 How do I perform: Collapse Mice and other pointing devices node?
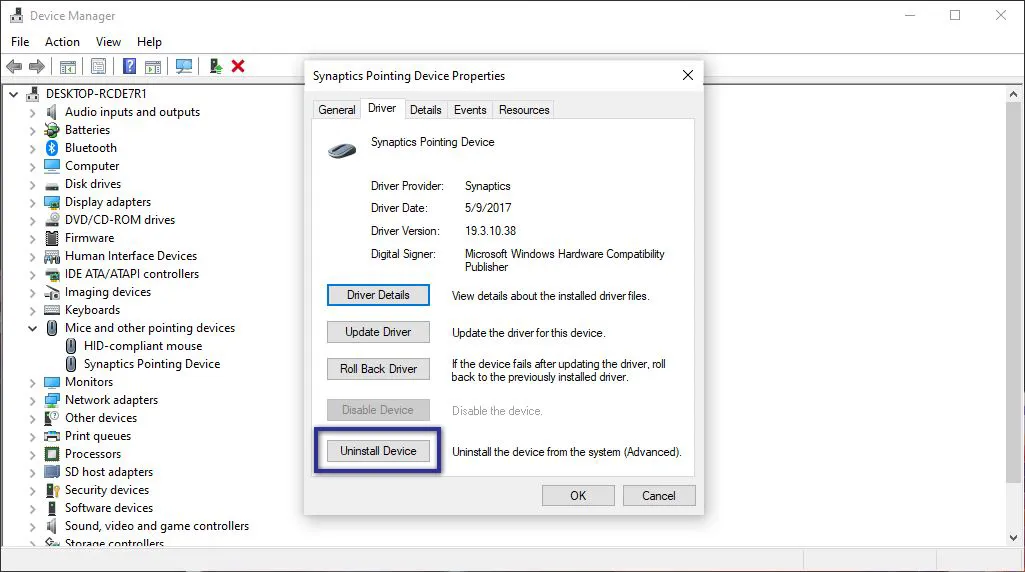(x=32, y=328)
